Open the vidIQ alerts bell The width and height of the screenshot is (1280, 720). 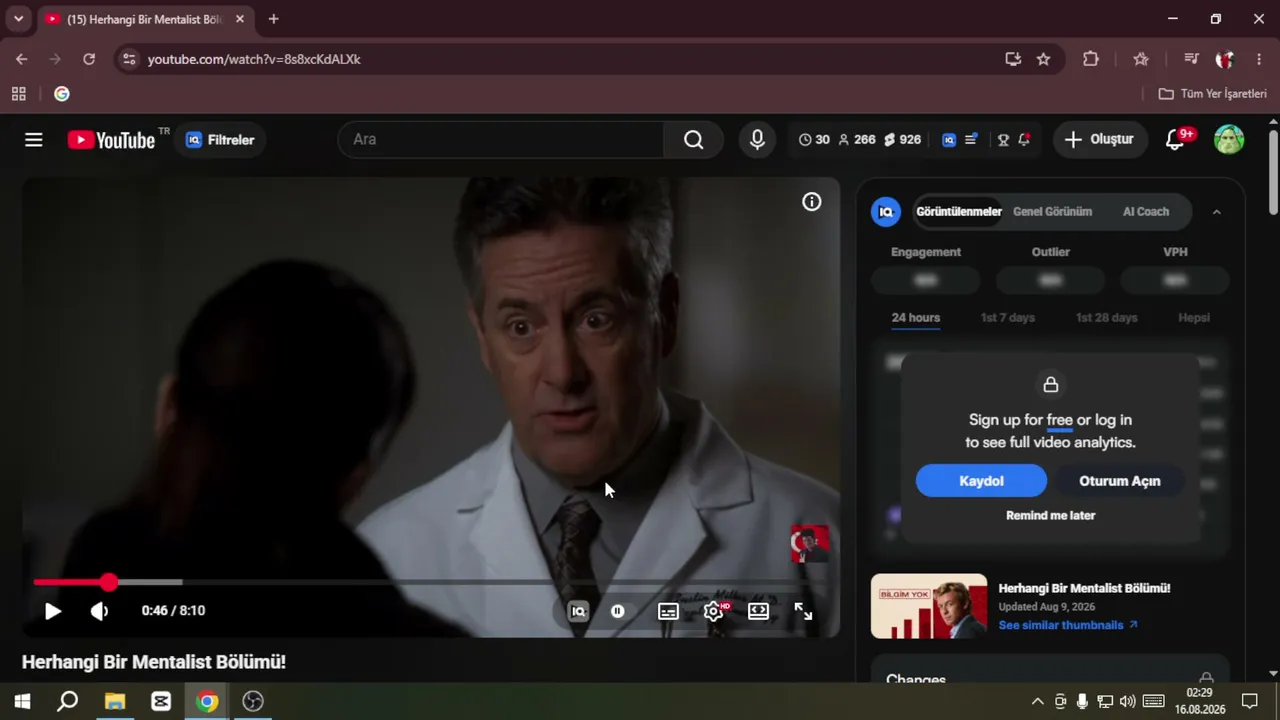click(x=1024, y=140)
